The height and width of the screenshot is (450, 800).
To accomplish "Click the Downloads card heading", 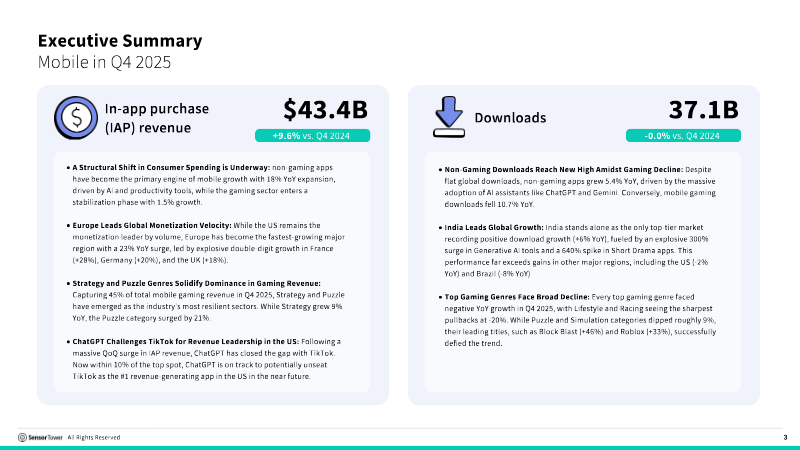I will click(509, 118).
